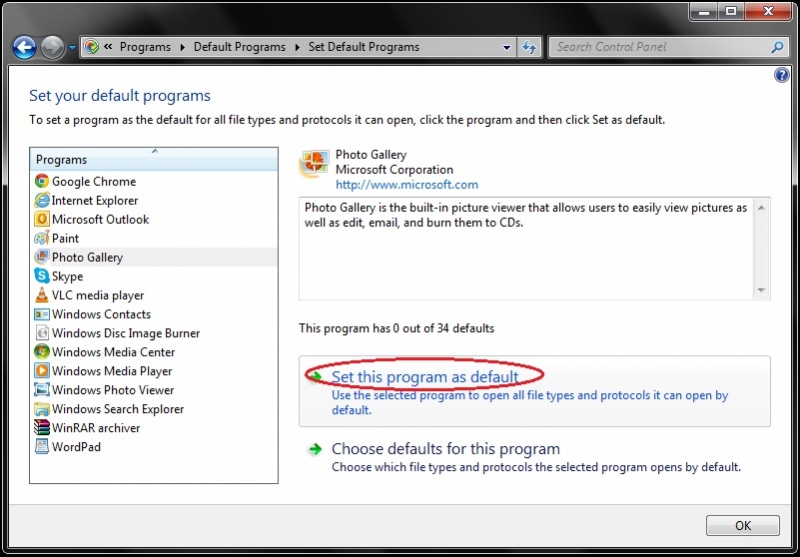Click the Back navigation arrow button
The width and height of the screenshot is (800, 557).
click(x=24, y=47)
